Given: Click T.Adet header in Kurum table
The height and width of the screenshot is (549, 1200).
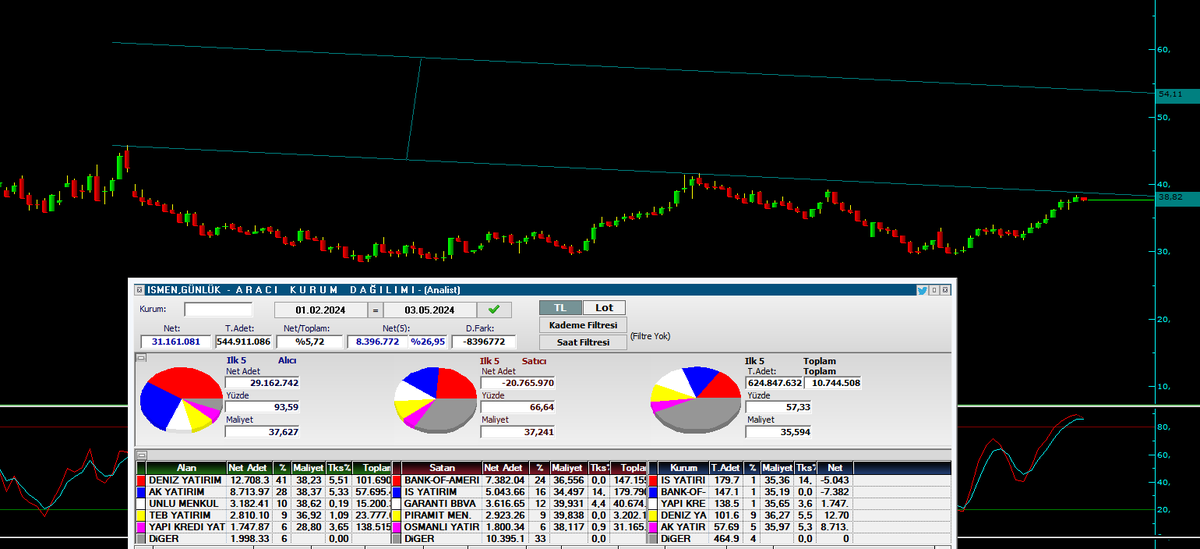Looking at the screenshot, I should click(x=725, y=468).
